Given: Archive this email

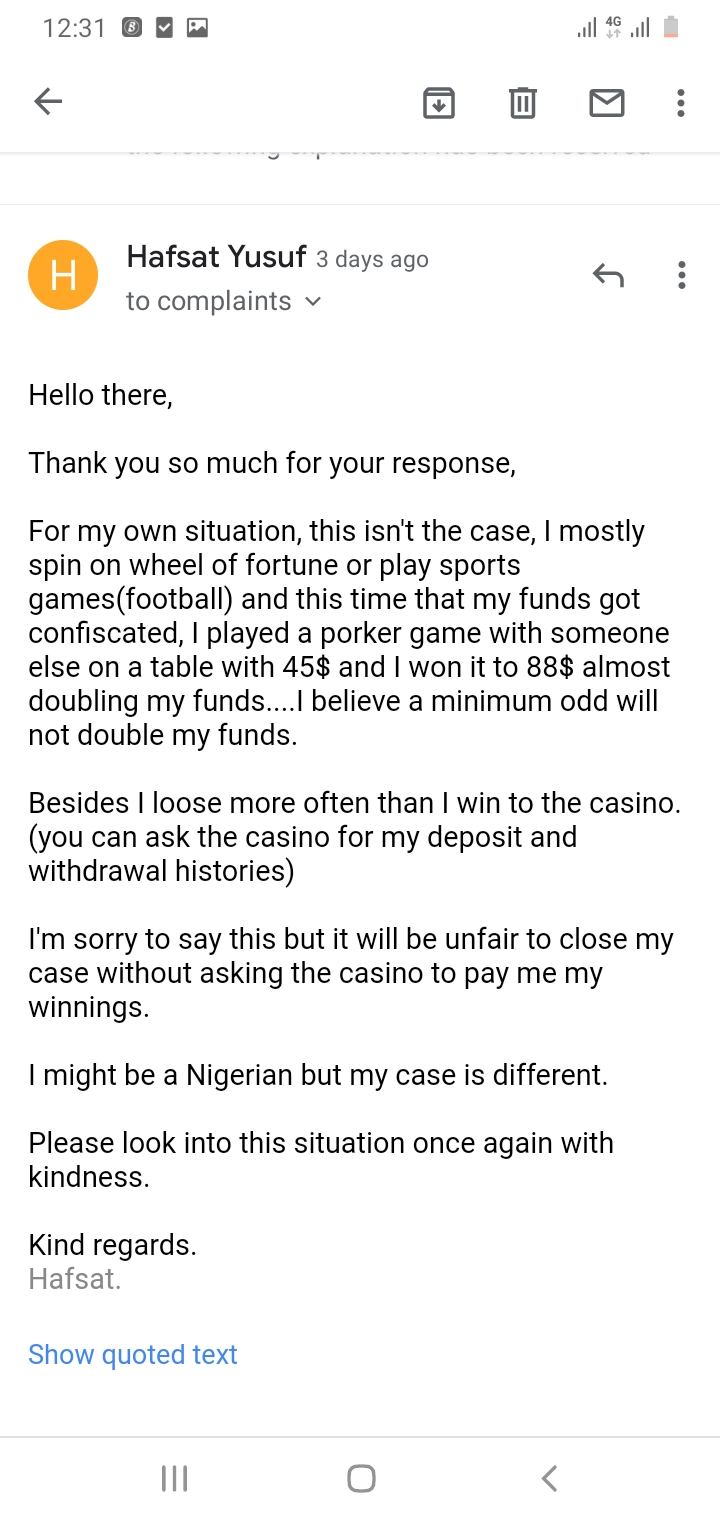Looking at the screenshot, I should [439, 102].
